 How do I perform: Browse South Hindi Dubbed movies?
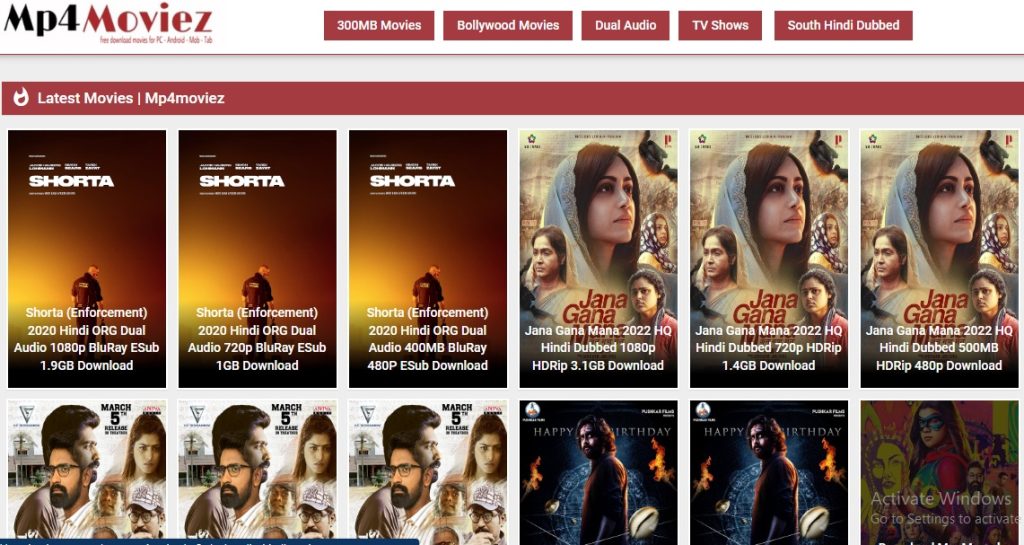pos(843,25)
